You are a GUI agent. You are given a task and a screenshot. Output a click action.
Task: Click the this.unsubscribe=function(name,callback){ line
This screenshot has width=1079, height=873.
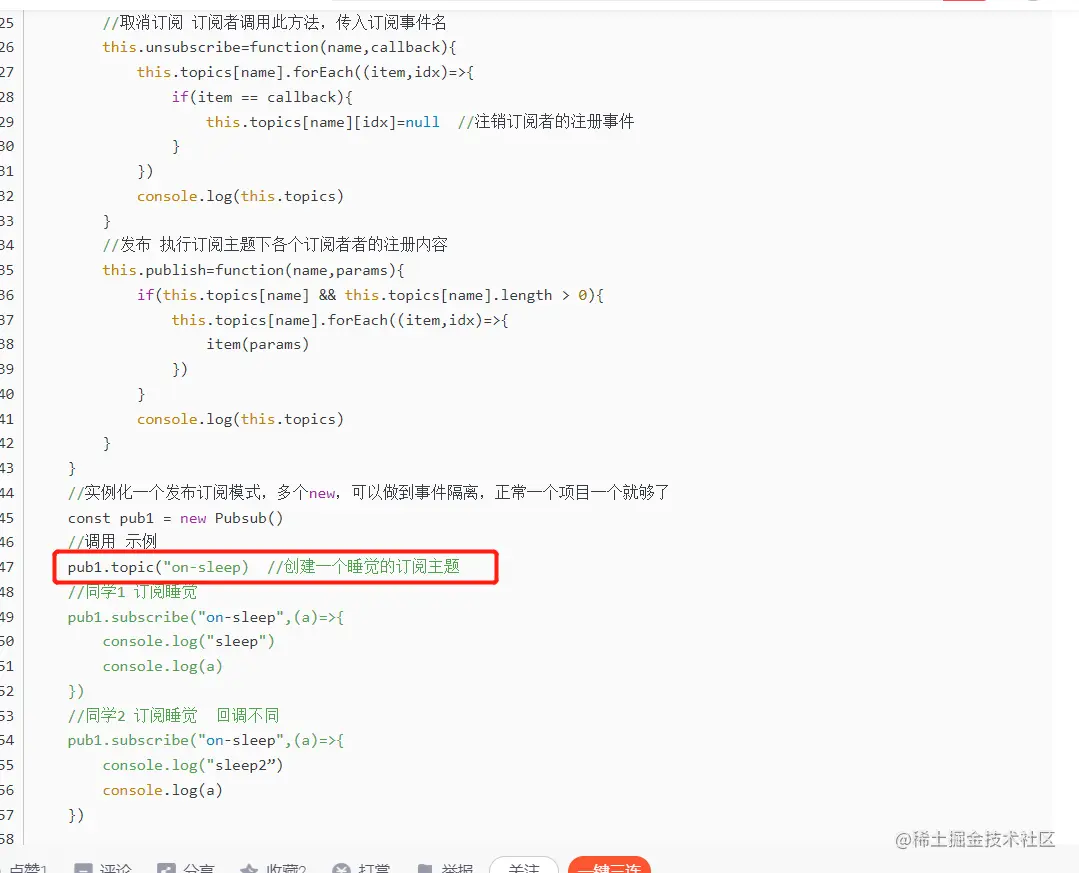pyautogui.click(x=279, y=47)
